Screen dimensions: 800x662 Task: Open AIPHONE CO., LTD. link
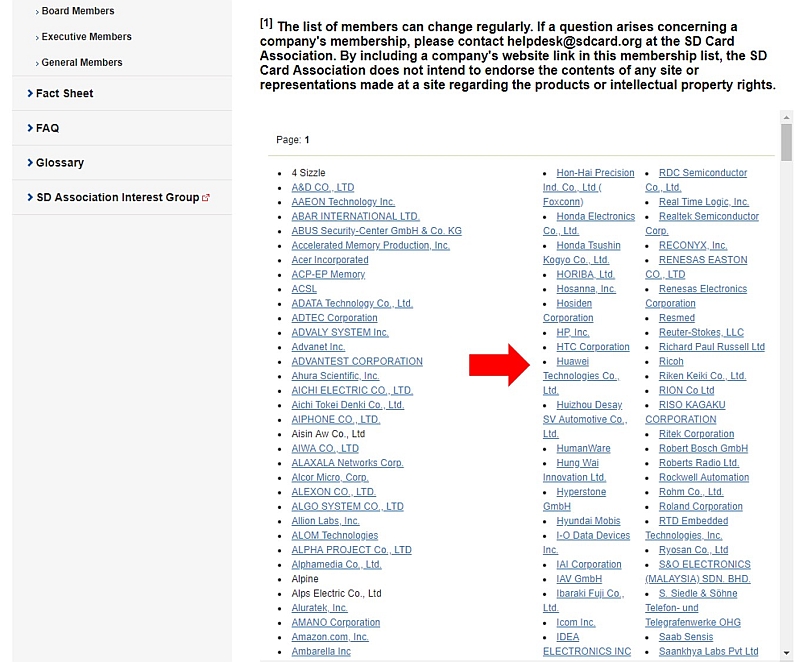[x=335, y=419]
